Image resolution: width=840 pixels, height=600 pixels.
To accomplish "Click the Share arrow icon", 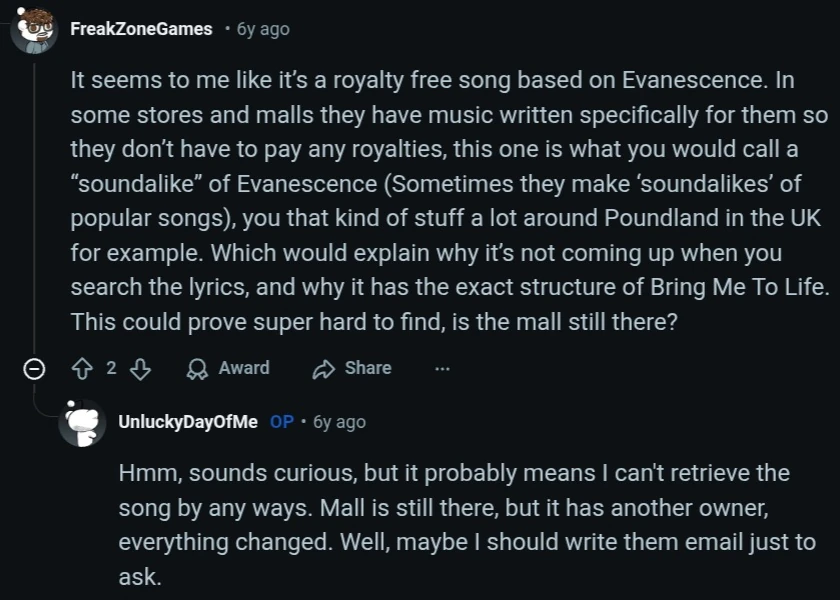I will click(x=323, y=369).
